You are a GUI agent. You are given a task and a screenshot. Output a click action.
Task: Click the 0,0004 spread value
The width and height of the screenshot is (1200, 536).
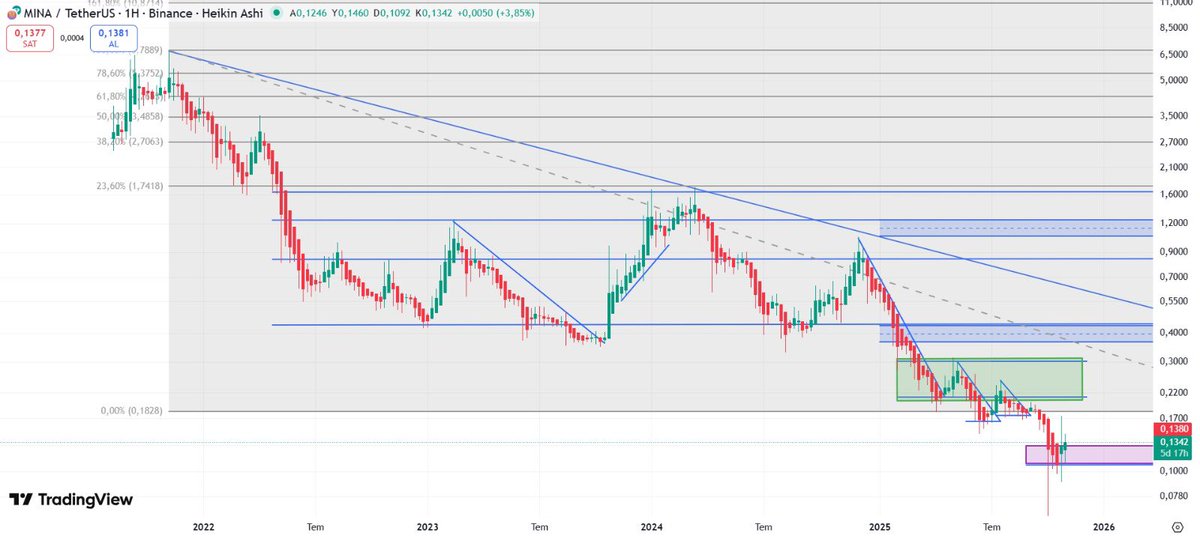click(72, 38)
